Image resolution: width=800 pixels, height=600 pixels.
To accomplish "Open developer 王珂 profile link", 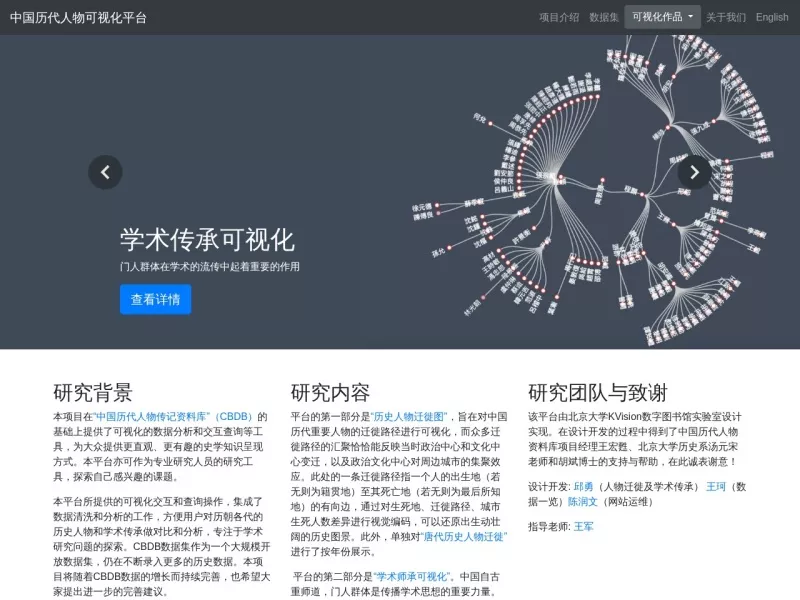I will click(x=716, y=487).
